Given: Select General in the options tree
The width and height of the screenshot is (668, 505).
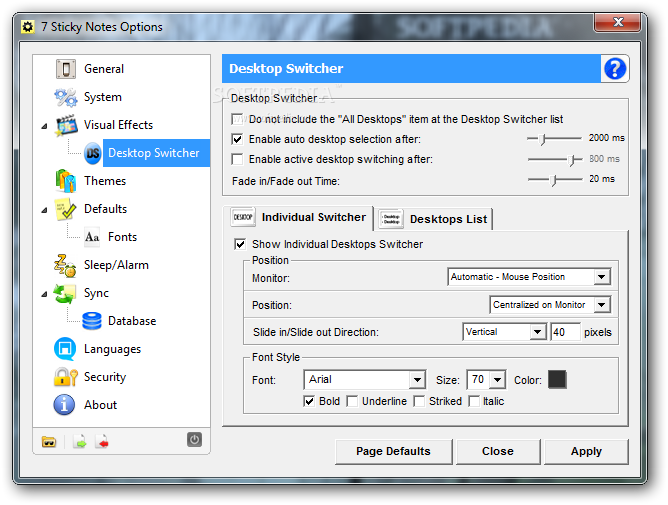Looking at the screenshot, I should (104, 69).
